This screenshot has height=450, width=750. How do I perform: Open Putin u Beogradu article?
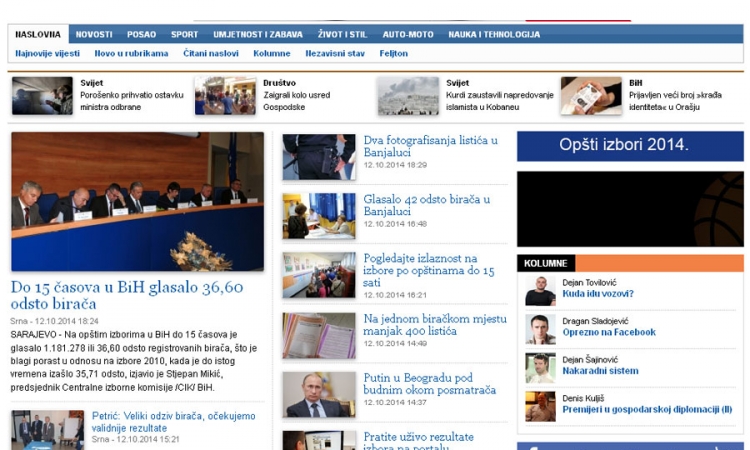click(429, 384)
